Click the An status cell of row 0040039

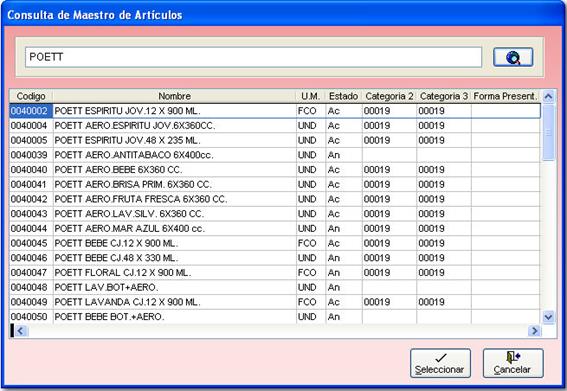coord(344,155)
